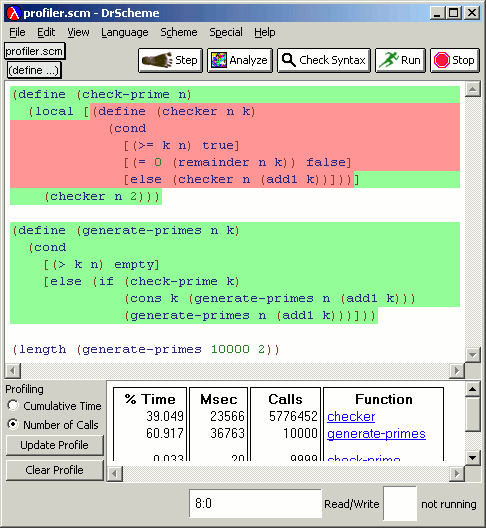Maximize the DrScheme window
Viewport: 486px width, 528px height.
pyautogui.click(x=454, y=13)
